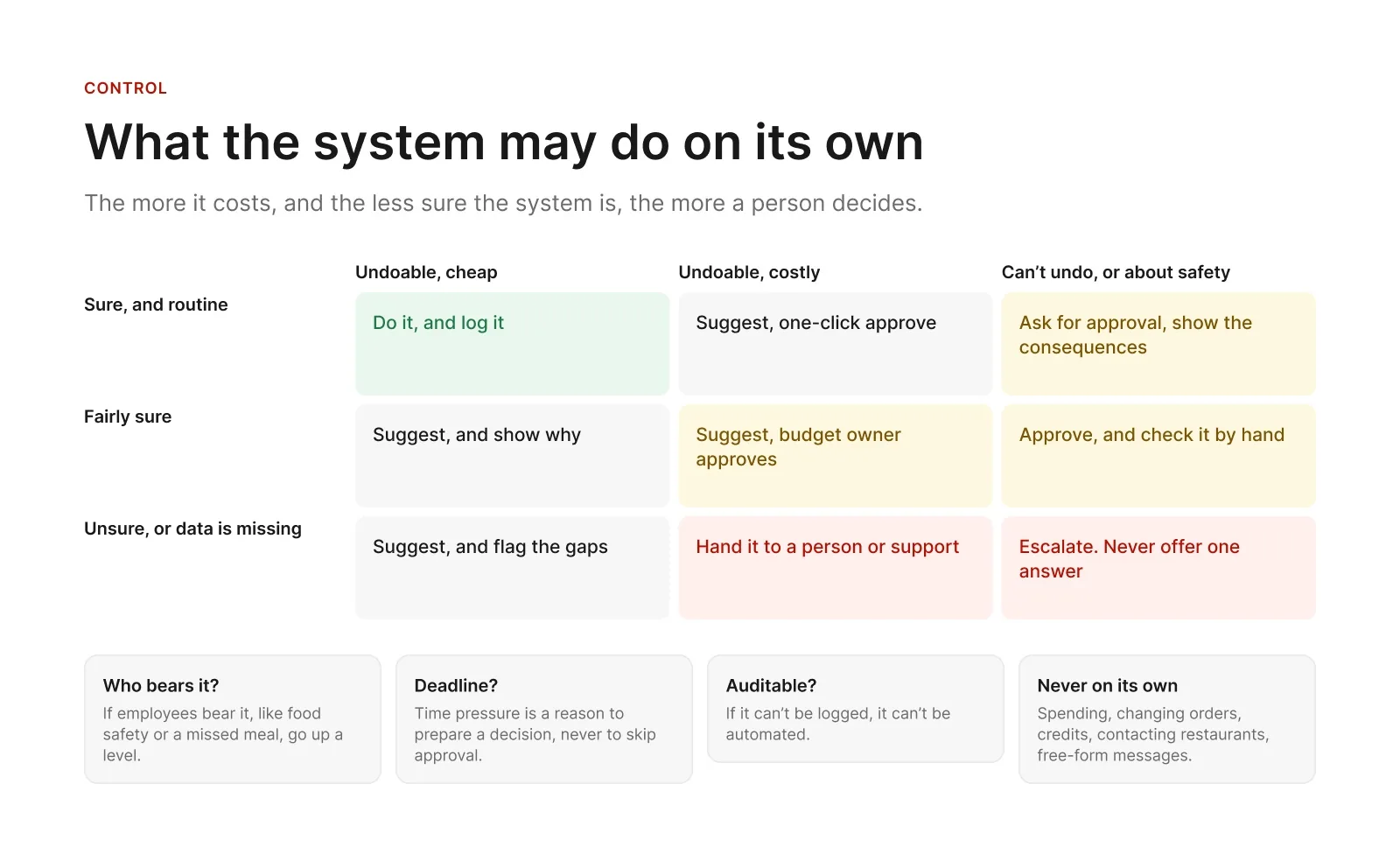Click the 'Sure, and routine' row label
The image size is (1400, 861).
tap(156, 304)
